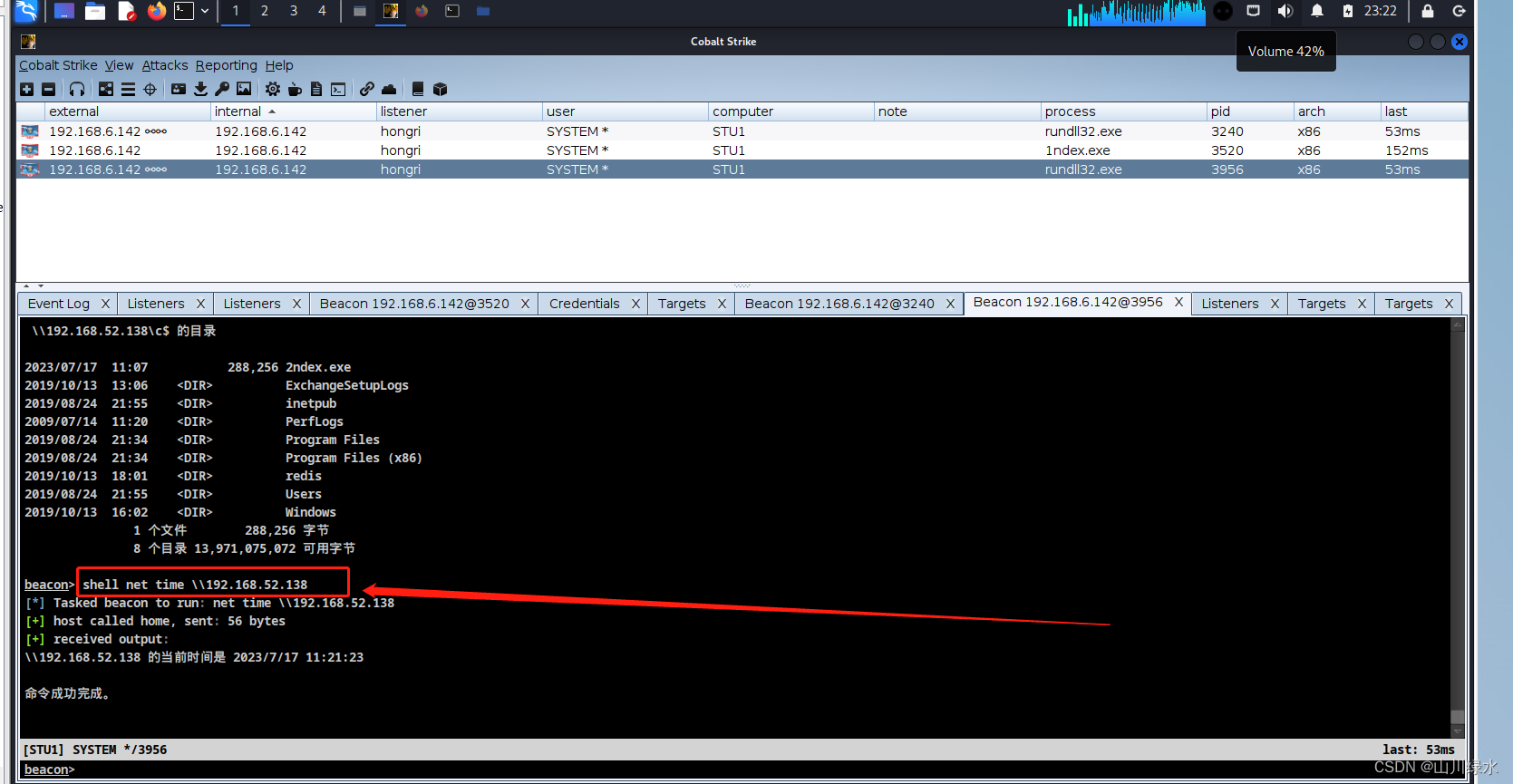
Task: Open Screenshots via the picture icon
Action: pyautogui.click(x=244, y=89)
